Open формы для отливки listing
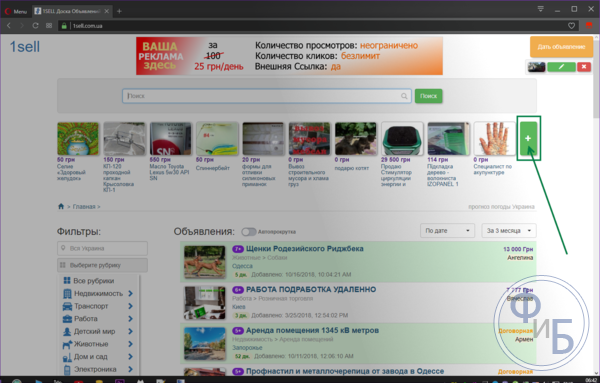 coord(263,154)
